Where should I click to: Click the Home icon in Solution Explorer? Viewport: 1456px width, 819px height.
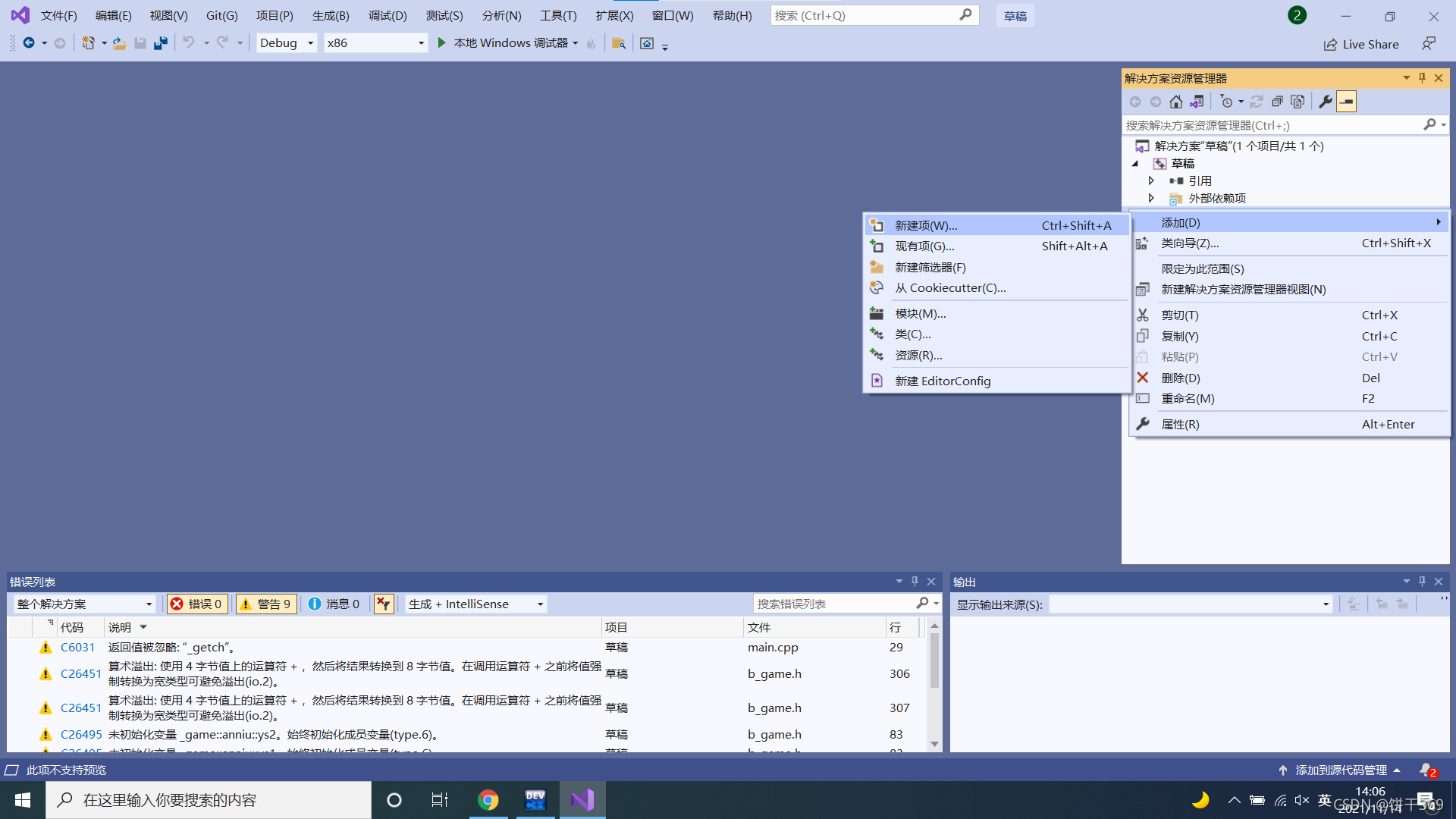[1175, 102]
